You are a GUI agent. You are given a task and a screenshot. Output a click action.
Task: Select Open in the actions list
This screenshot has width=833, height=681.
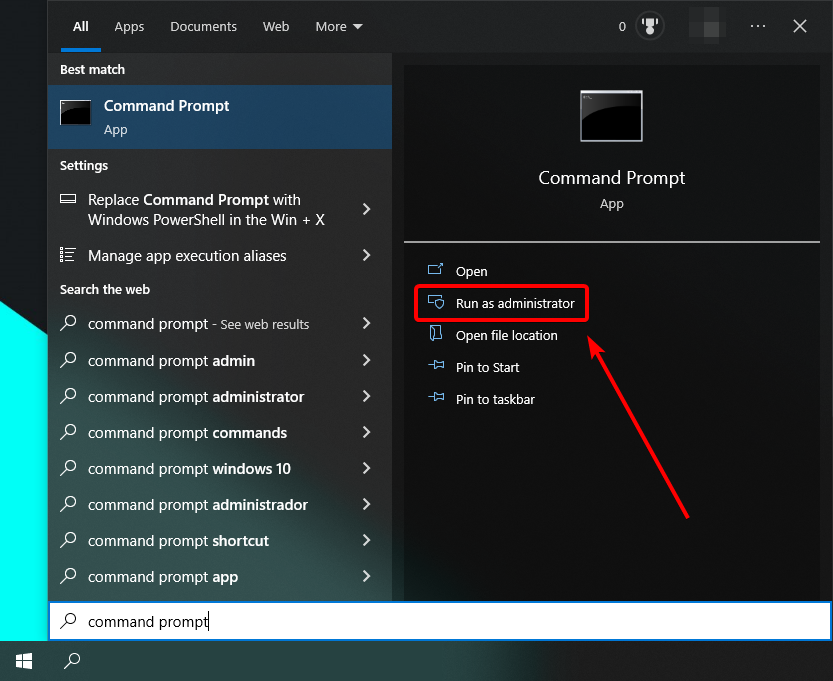471,271
